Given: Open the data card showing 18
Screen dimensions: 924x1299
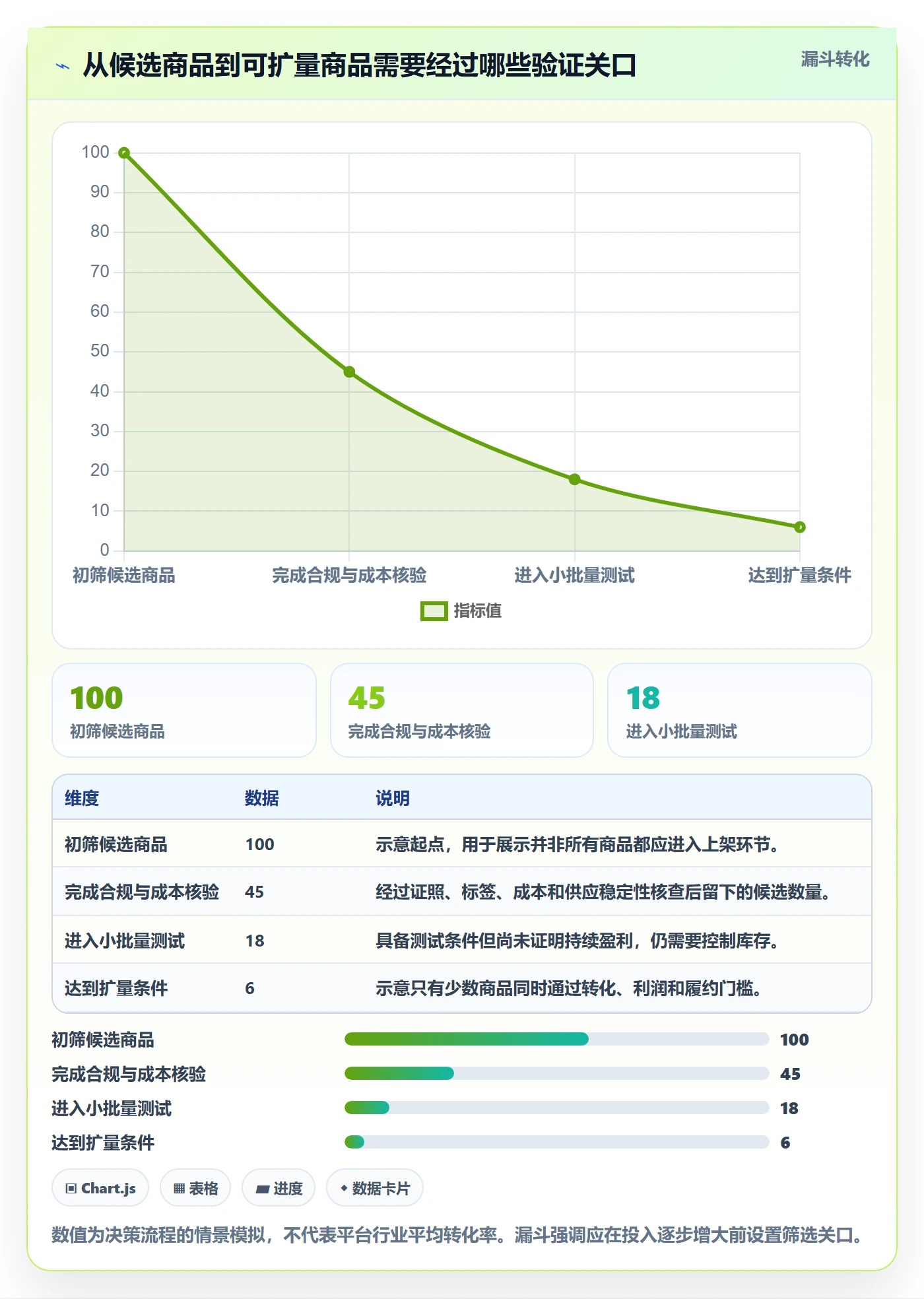Looking at the screenshot, I should (740, 710).
